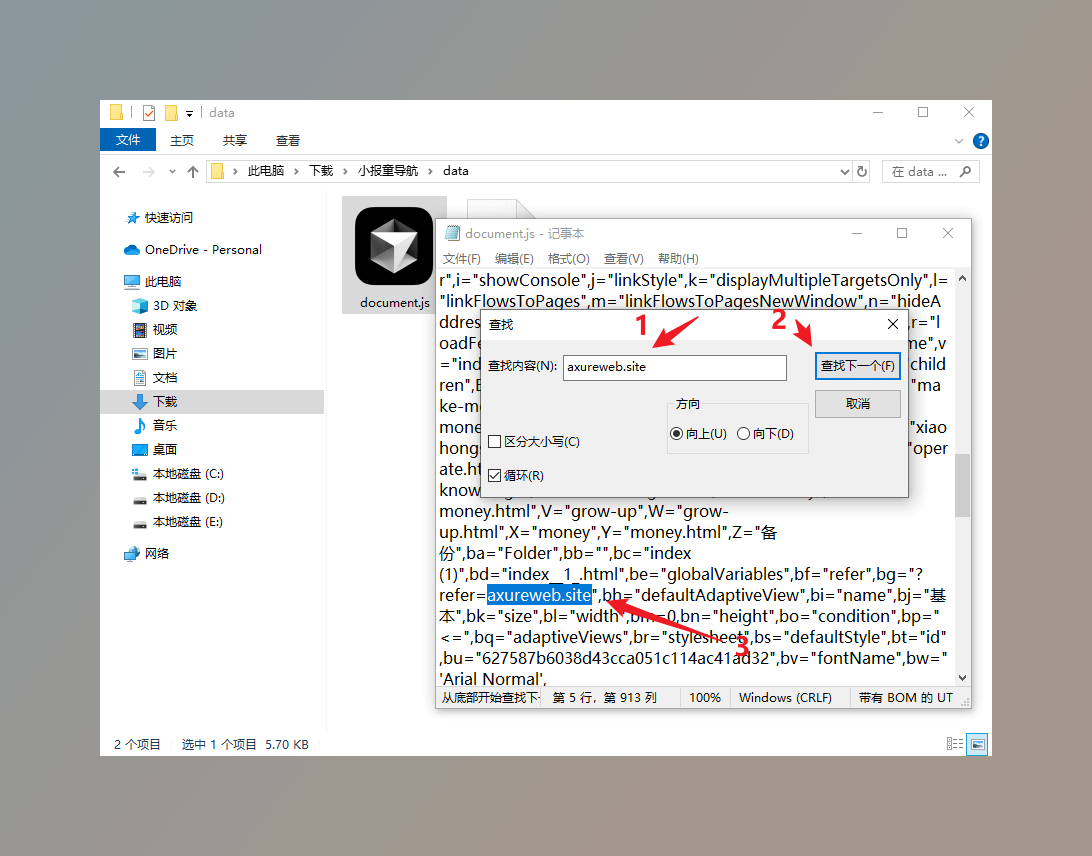Viewport: 1092px width, 856px height.
Task: Open Notepad 编辑(E) menu
Action: [x=514, y=258]
